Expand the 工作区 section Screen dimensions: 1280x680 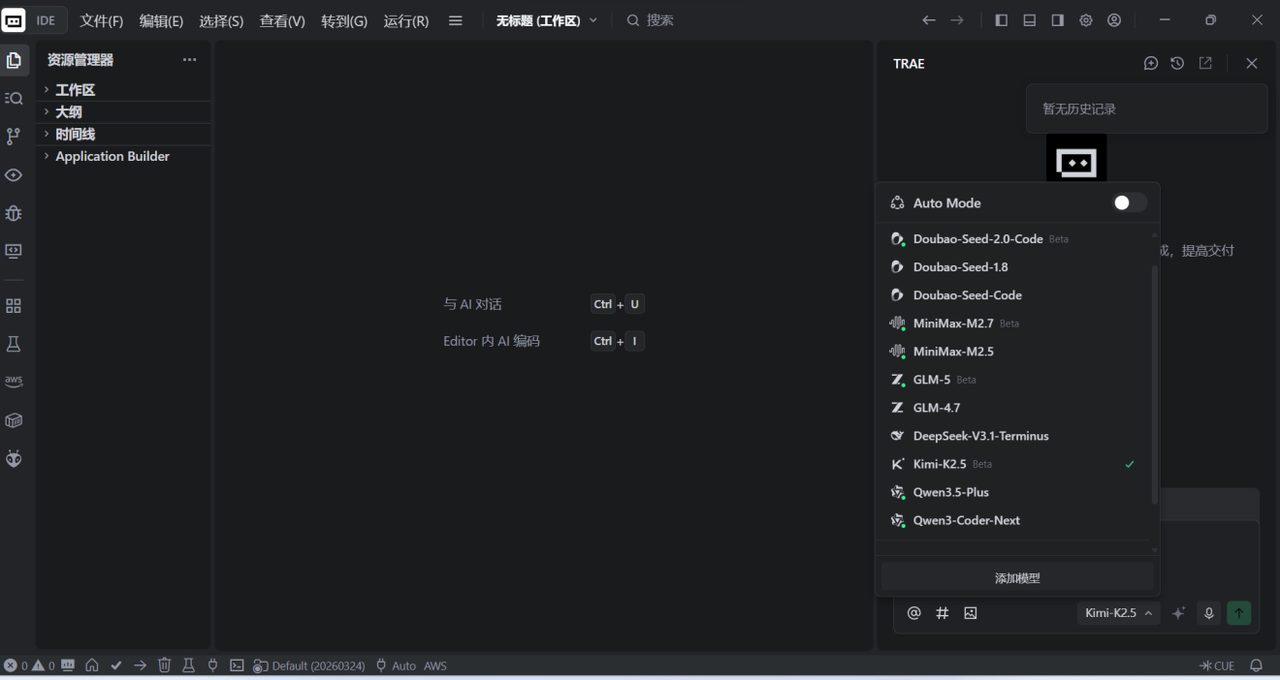[x=123, y=90]
